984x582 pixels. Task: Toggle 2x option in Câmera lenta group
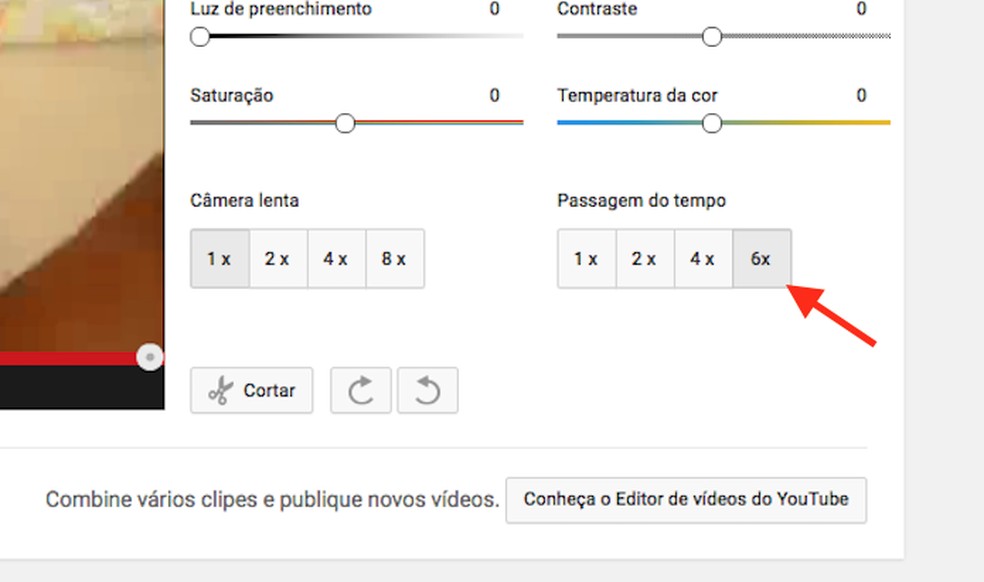[x=277, y=258]
